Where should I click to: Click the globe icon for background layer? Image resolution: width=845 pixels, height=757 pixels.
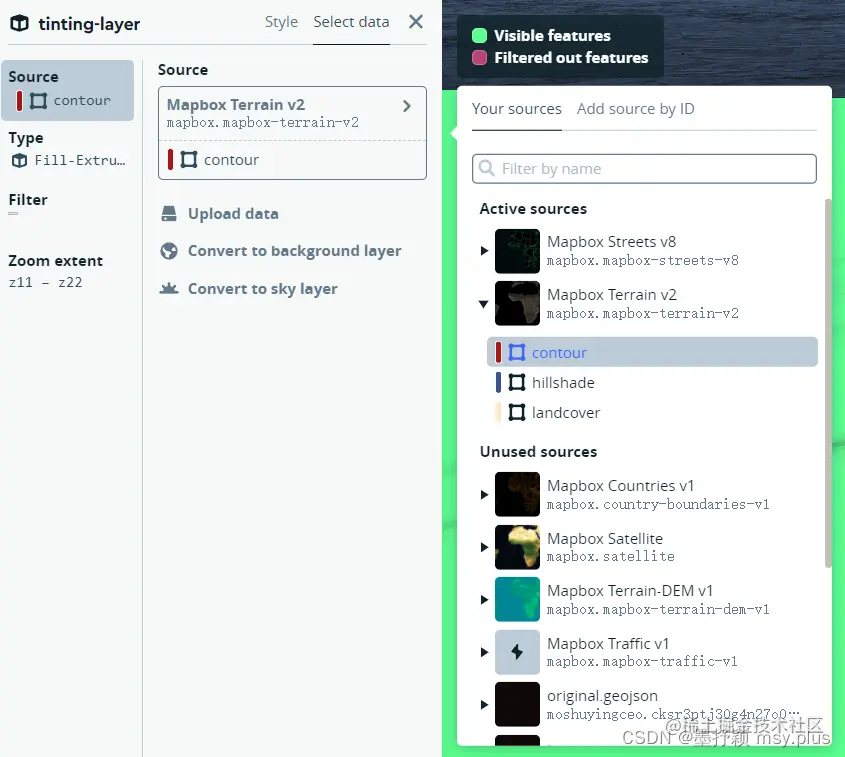pos(169,251)
